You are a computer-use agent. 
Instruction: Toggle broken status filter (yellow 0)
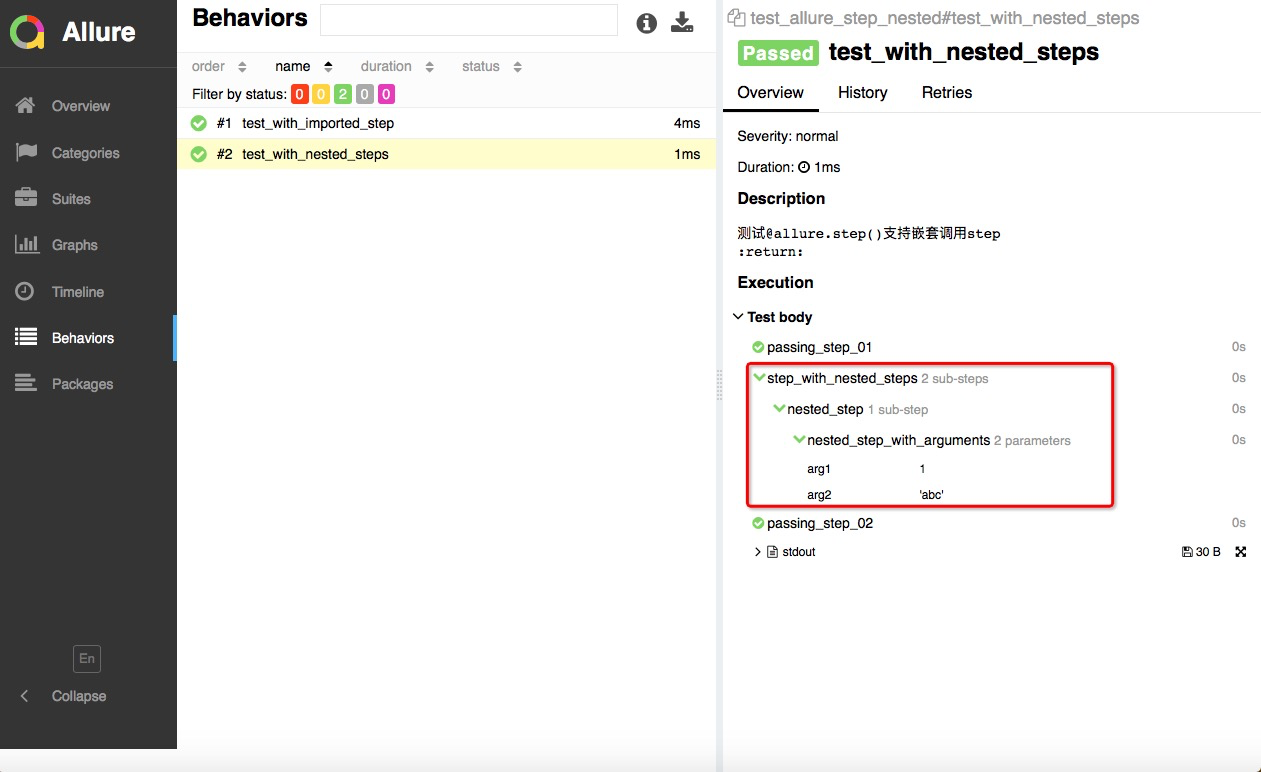click(321, 94)
